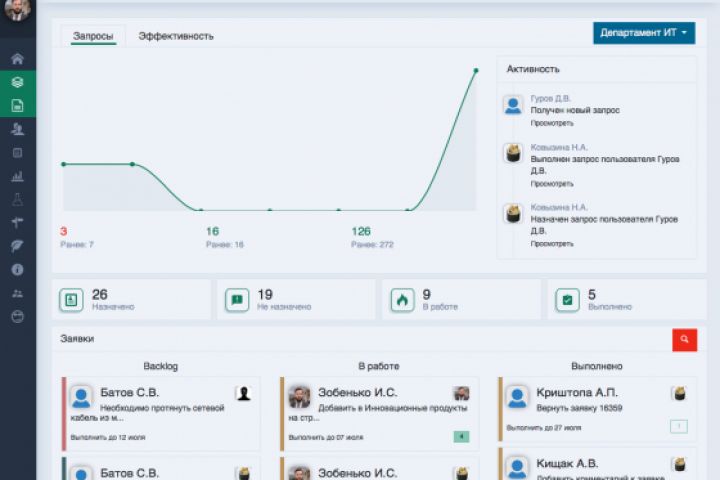Open the info circle sidebar icon

tap(17, 270)
